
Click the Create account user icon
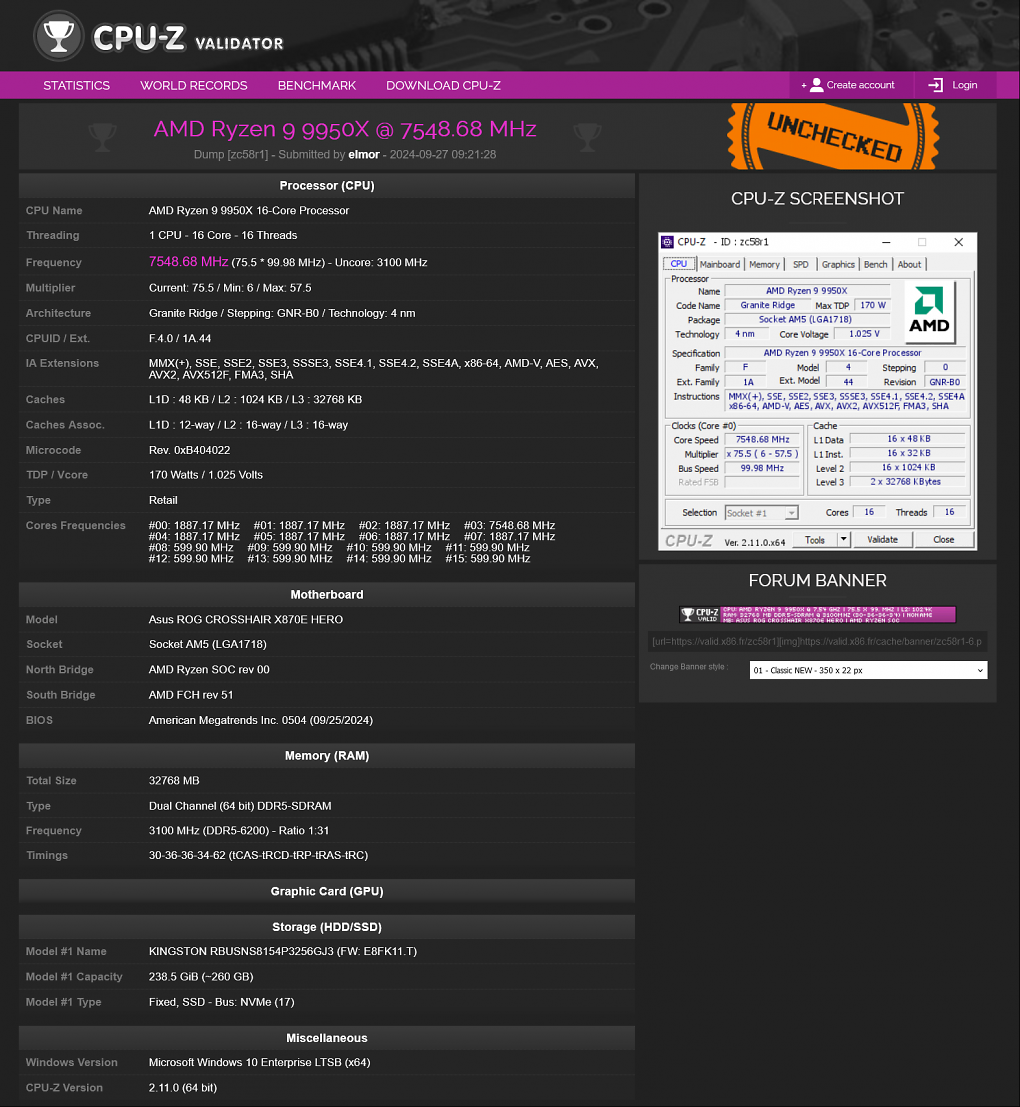pyautogui.click(x=817, y=85)
